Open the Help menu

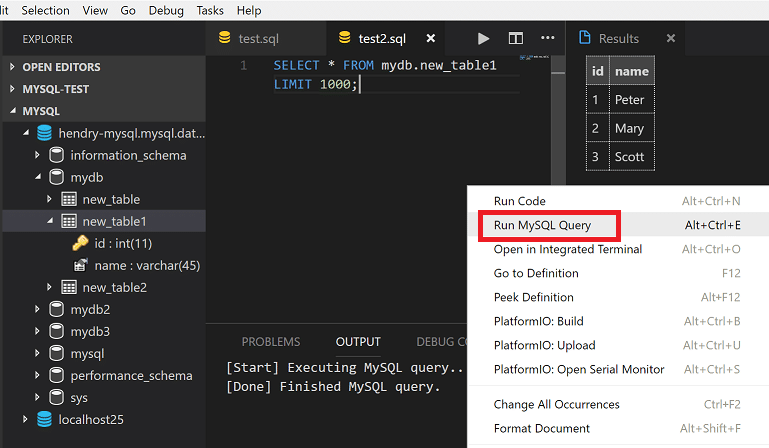pos(249,10)
